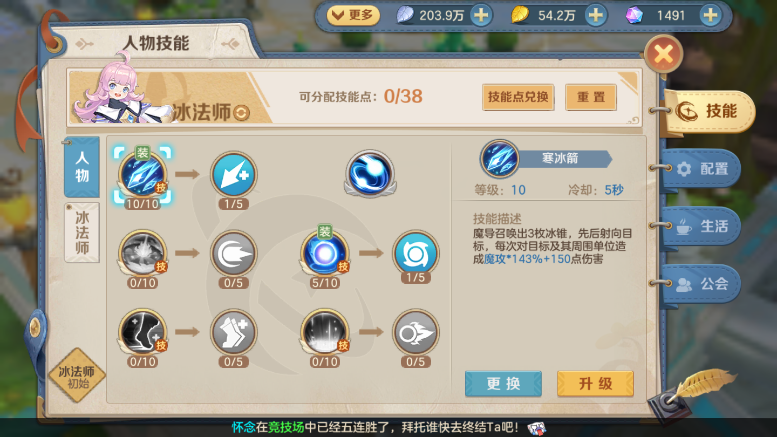
Task: Tap the swirling blue orb skill icon
Action: [370, 174]
